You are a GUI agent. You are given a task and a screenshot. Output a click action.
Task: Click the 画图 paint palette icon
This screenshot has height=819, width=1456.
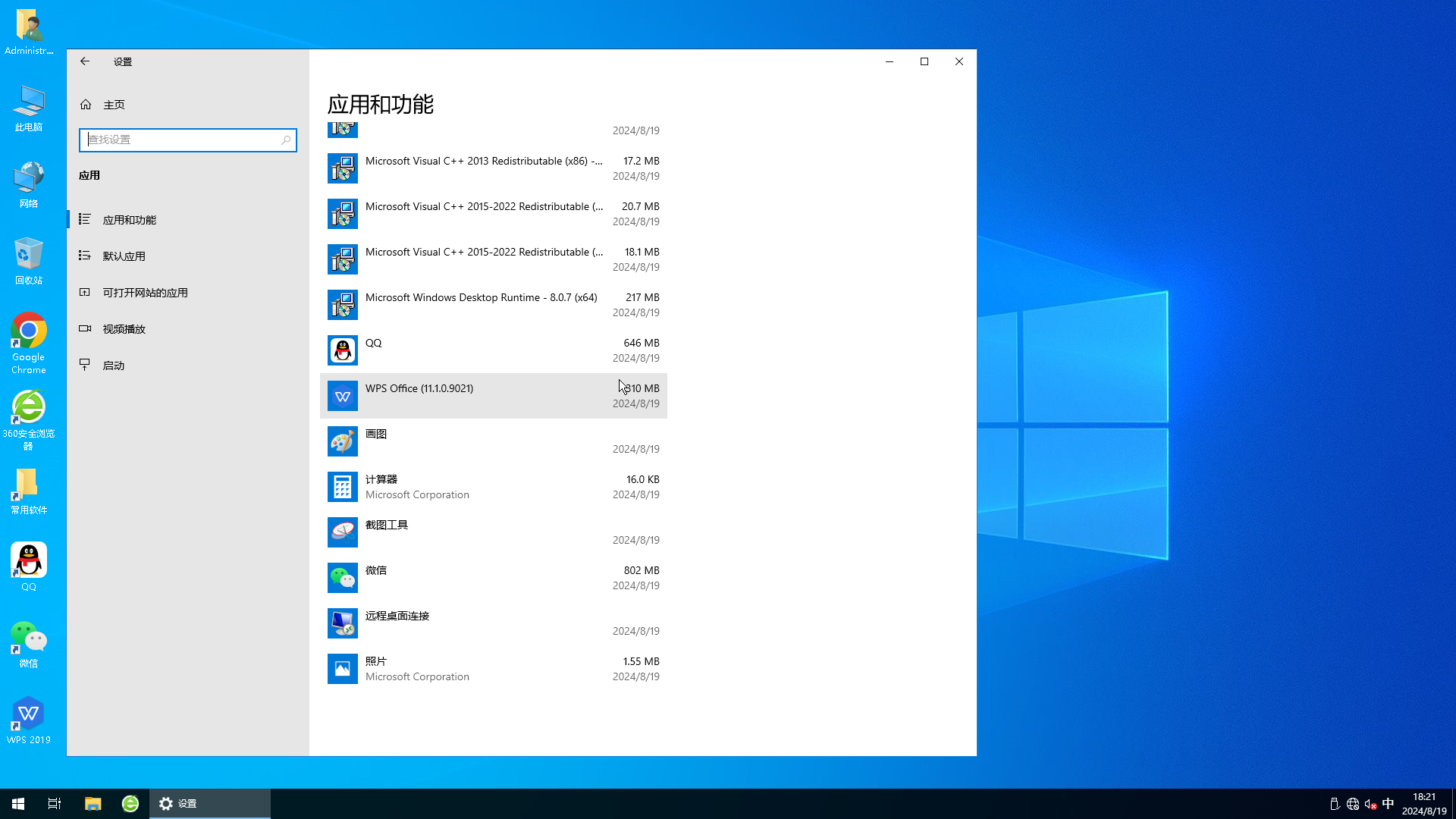click(x=343, y=441)
